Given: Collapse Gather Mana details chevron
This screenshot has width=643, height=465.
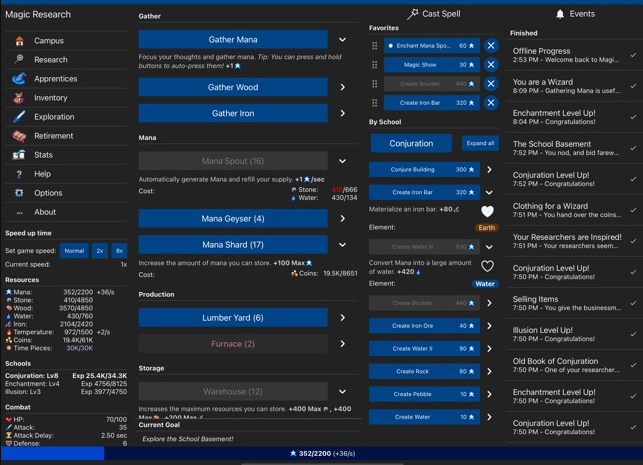Looking at the screenshot, I should click(342, 40).
